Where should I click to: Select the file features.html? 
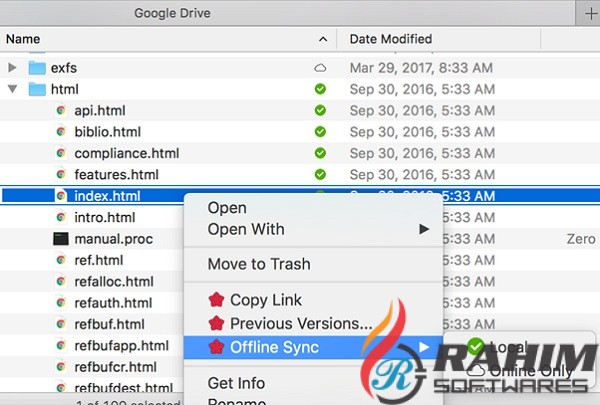coord(116,175)
